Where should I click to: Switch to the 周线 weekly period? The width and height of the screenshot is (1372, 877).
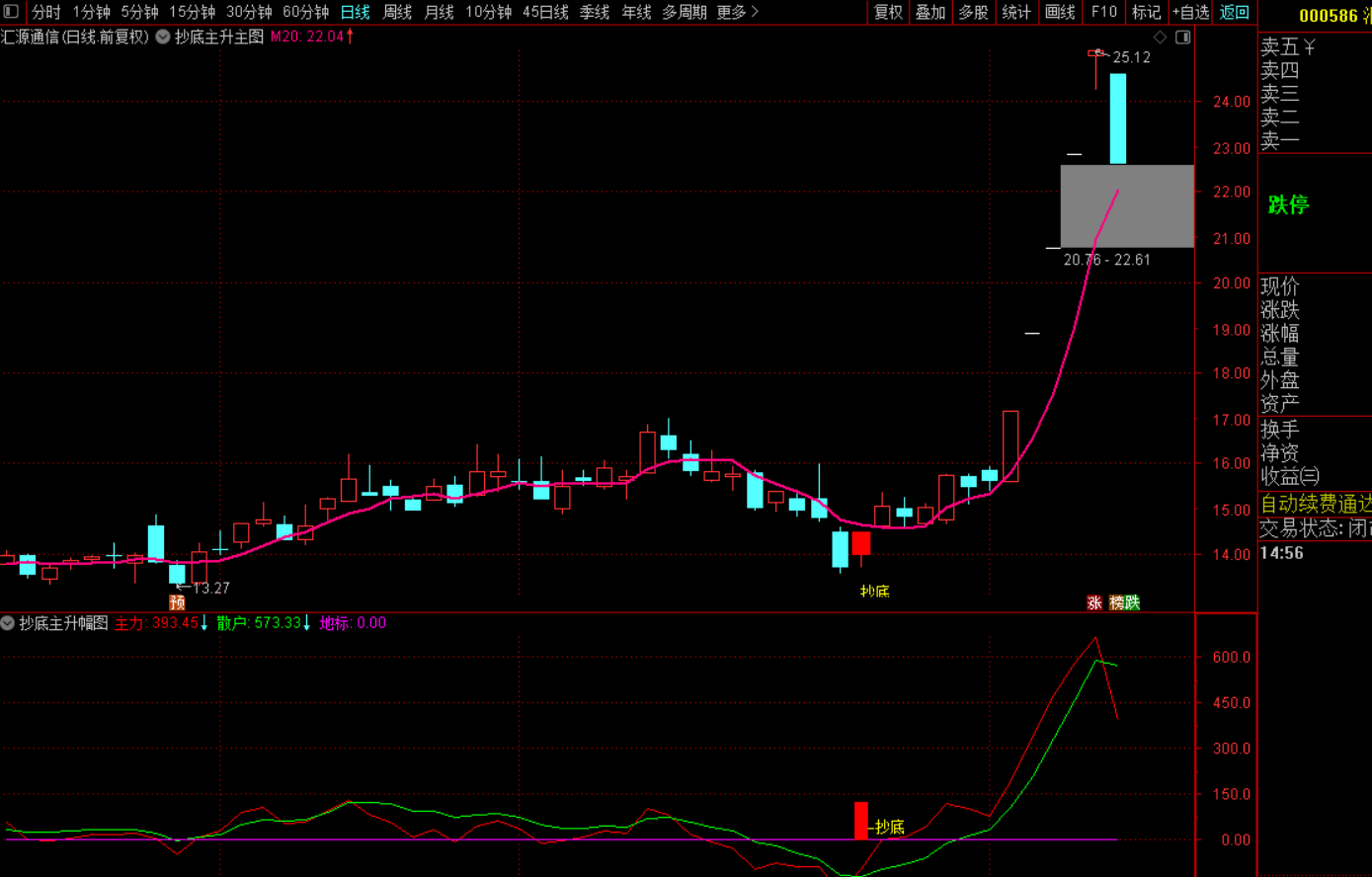pos(397,12)
